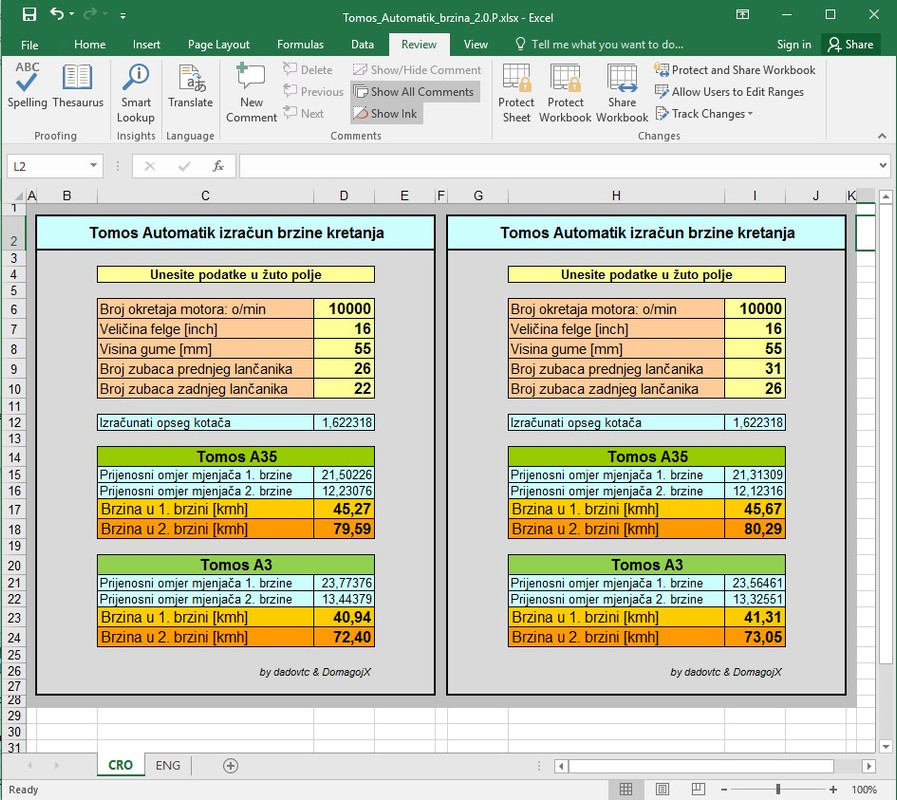Click the Translate language tool
Screen dimensions: 897x800
pyautogui.click(x=190, y=85)
